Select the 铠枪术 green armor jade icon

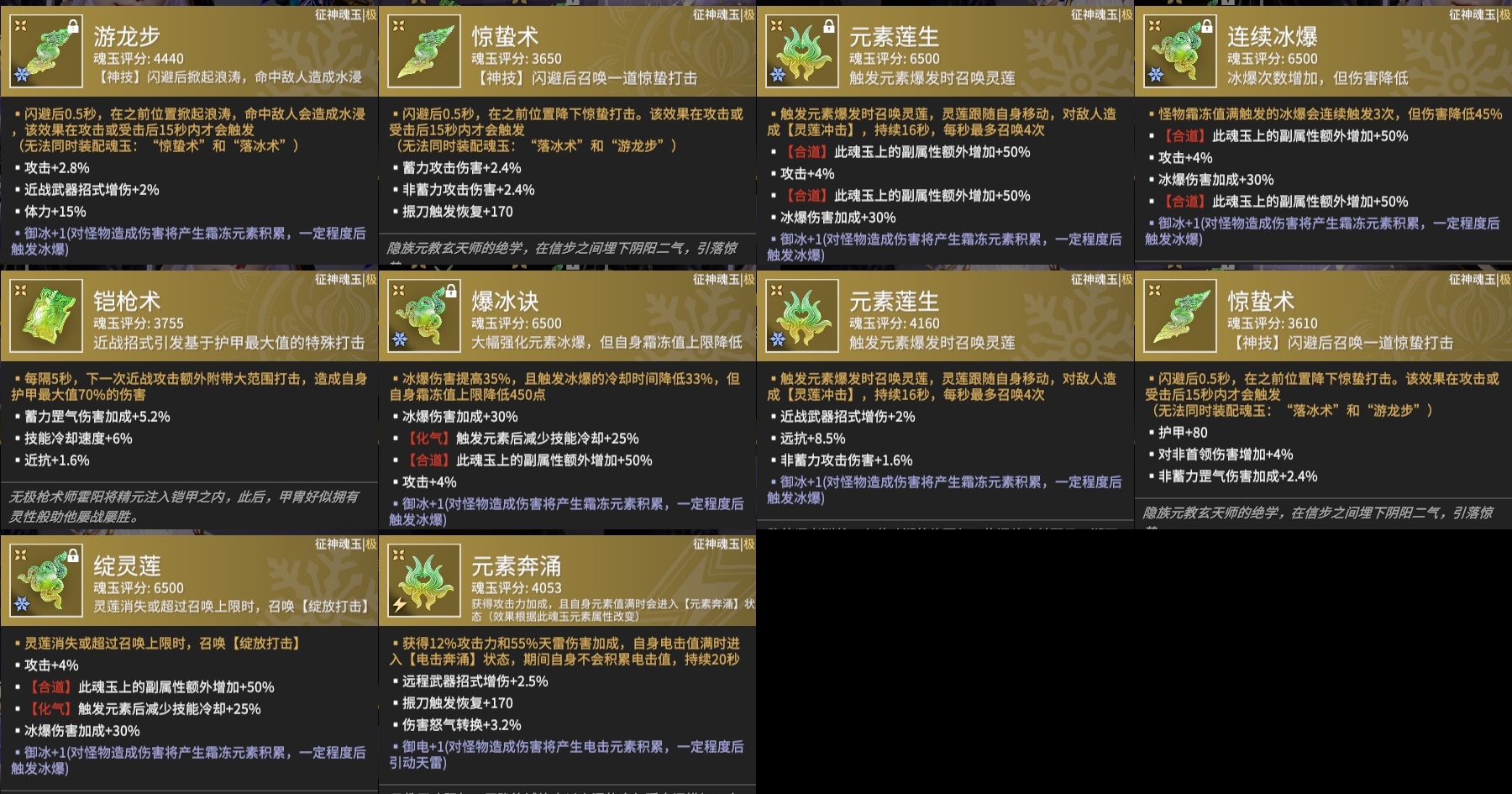(46, 316)
